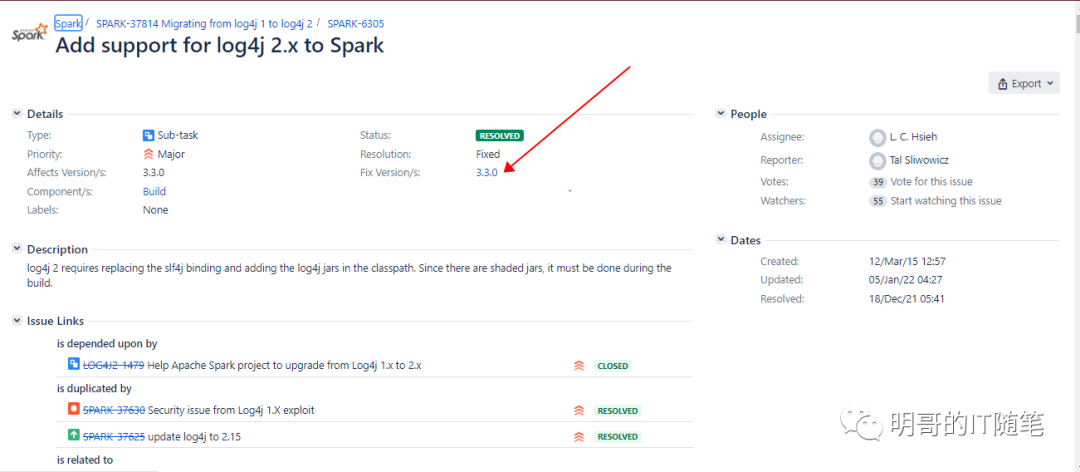The height and width of the screenshot is (472, 1080).
Task: Click the vertical scrollbar up arrow
Action: (x=1074, y=8)
